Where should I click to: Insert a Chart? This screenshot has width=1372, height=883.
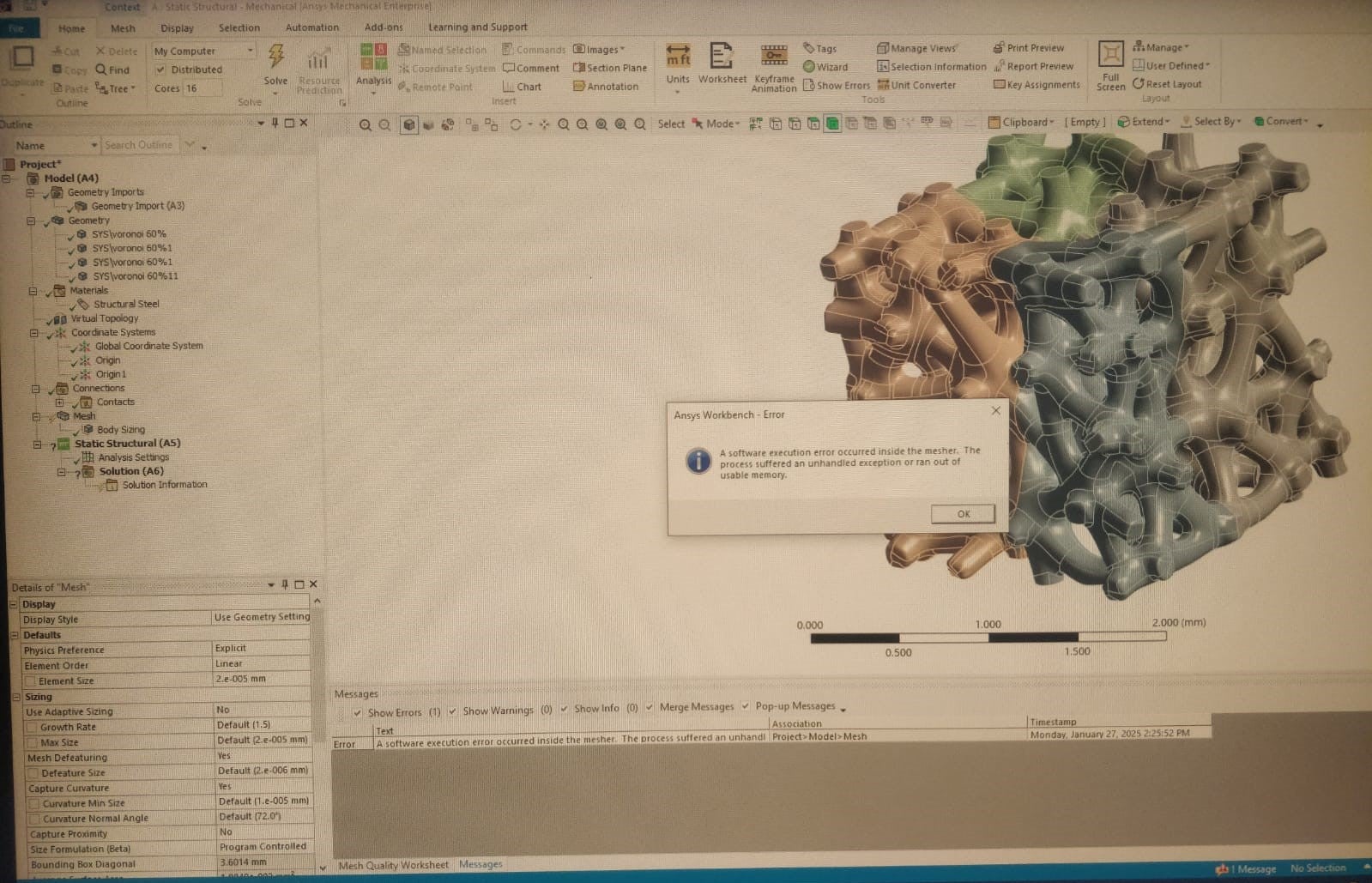coord(522,87)
